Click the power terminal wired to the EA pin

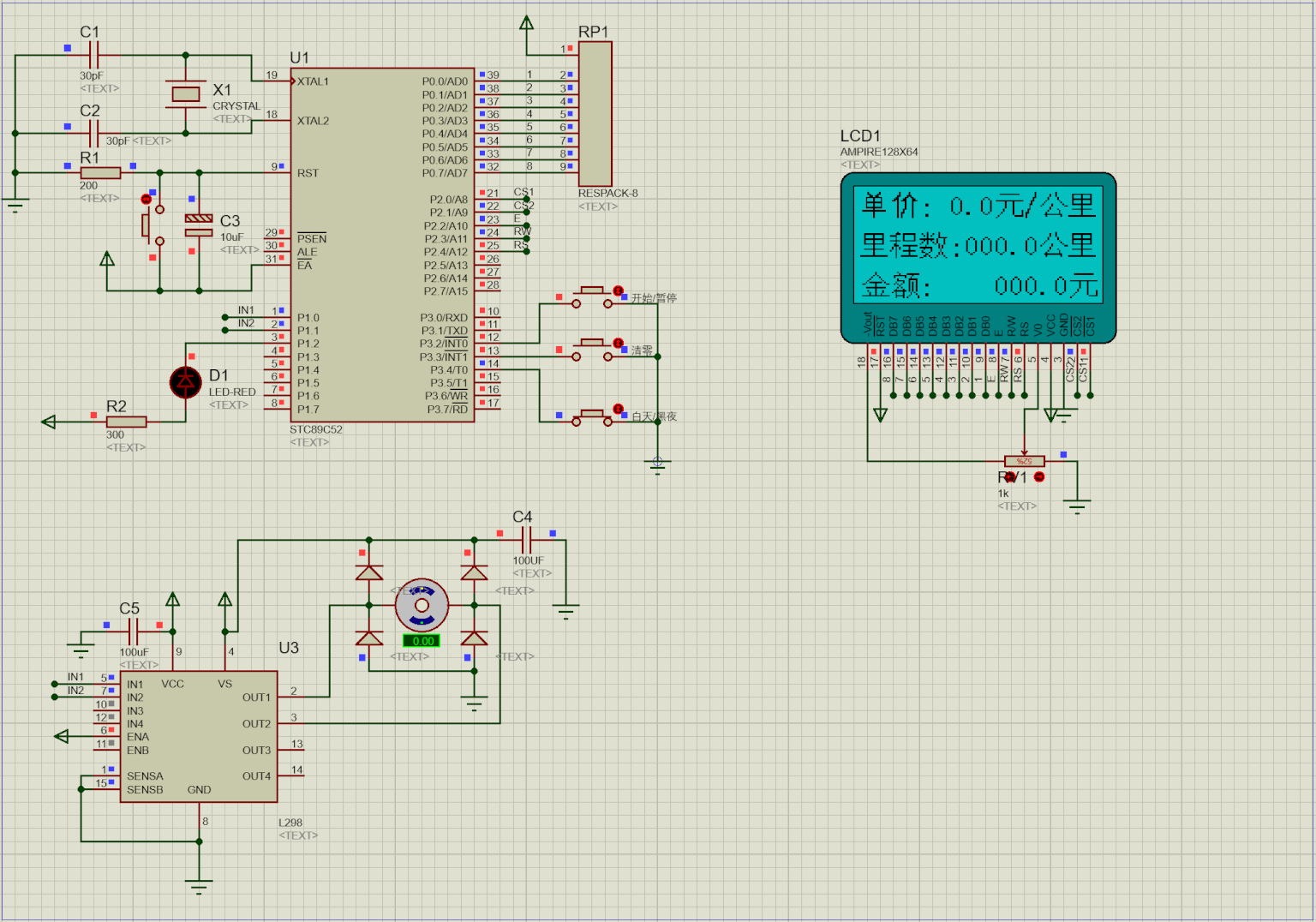coord(107,260)
